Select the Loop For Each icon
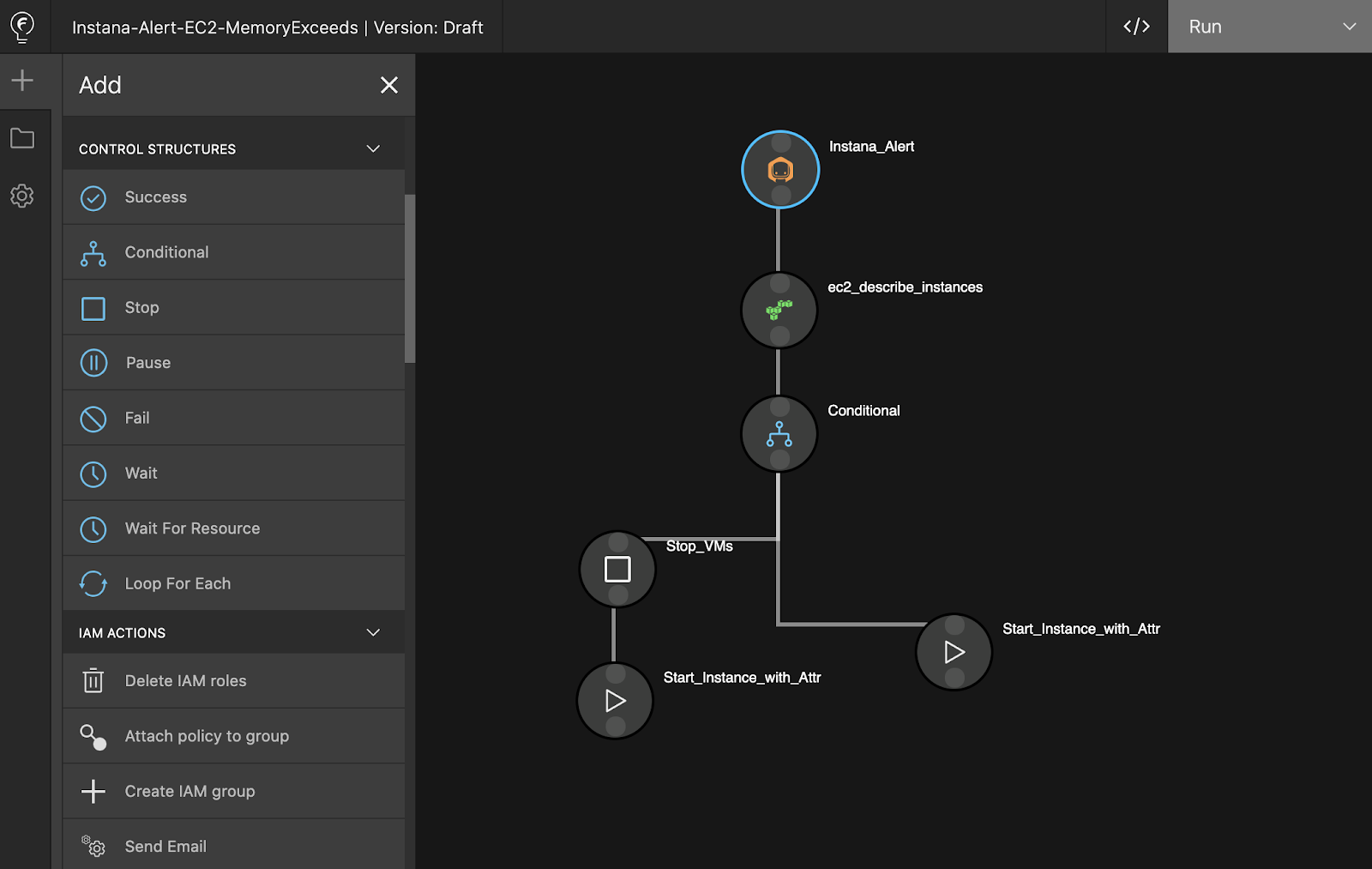Image resolution: width=1372 pixels, height=869 pixels. (93, 584)
